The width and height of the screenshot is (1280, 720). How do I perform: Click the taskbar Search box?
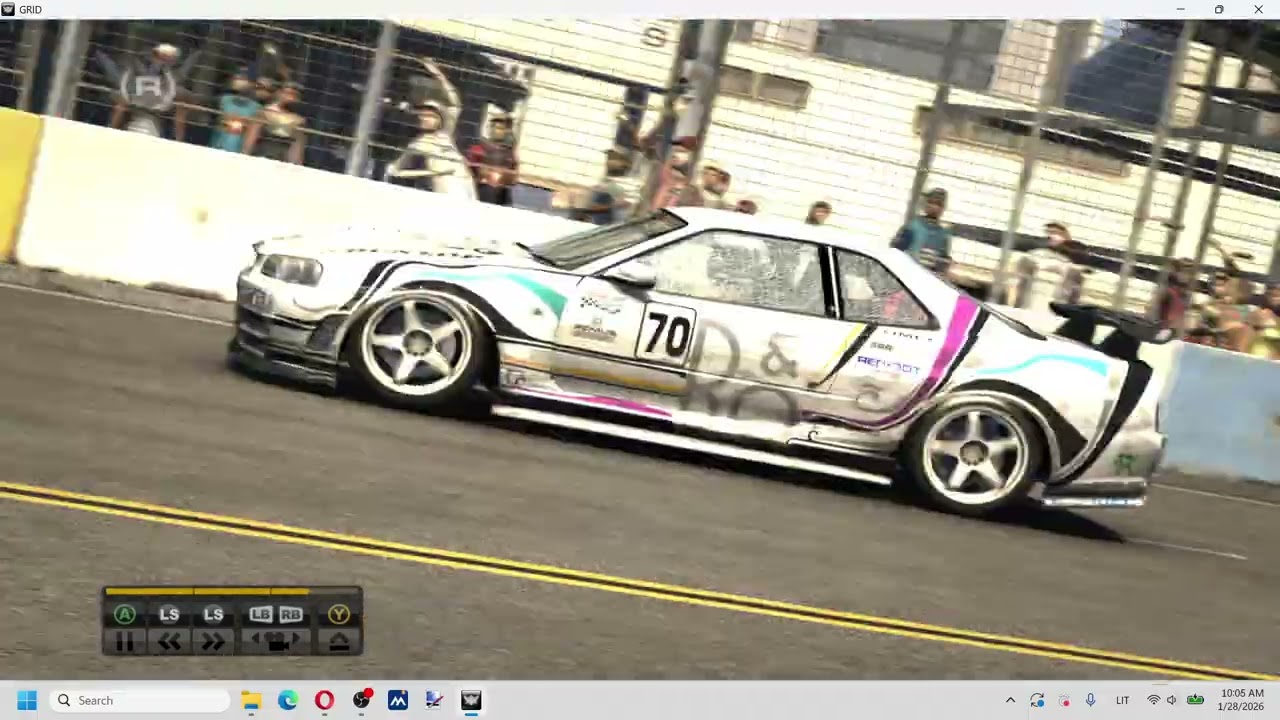[140, 700]
